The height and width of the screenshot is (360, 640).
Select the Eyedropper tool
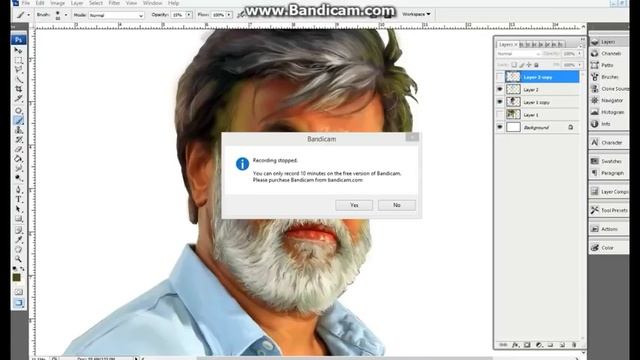point(18,240)
